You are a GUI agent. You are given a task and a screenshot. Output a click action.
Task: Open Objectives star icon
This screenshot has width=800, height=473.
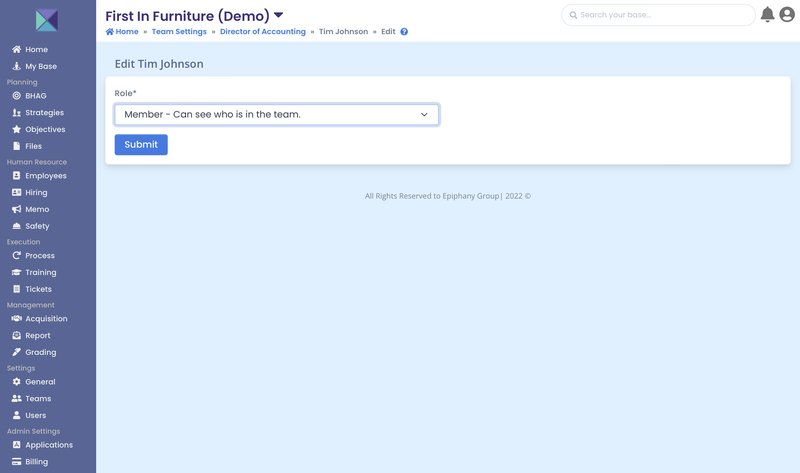(16, 129)
